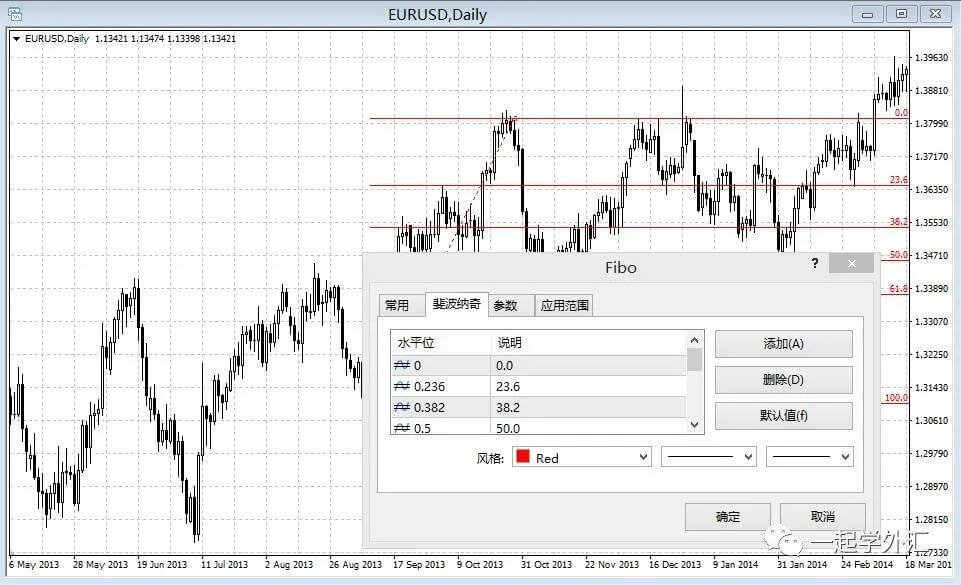Click the levels list scroll down arrow

click(694, 425)
